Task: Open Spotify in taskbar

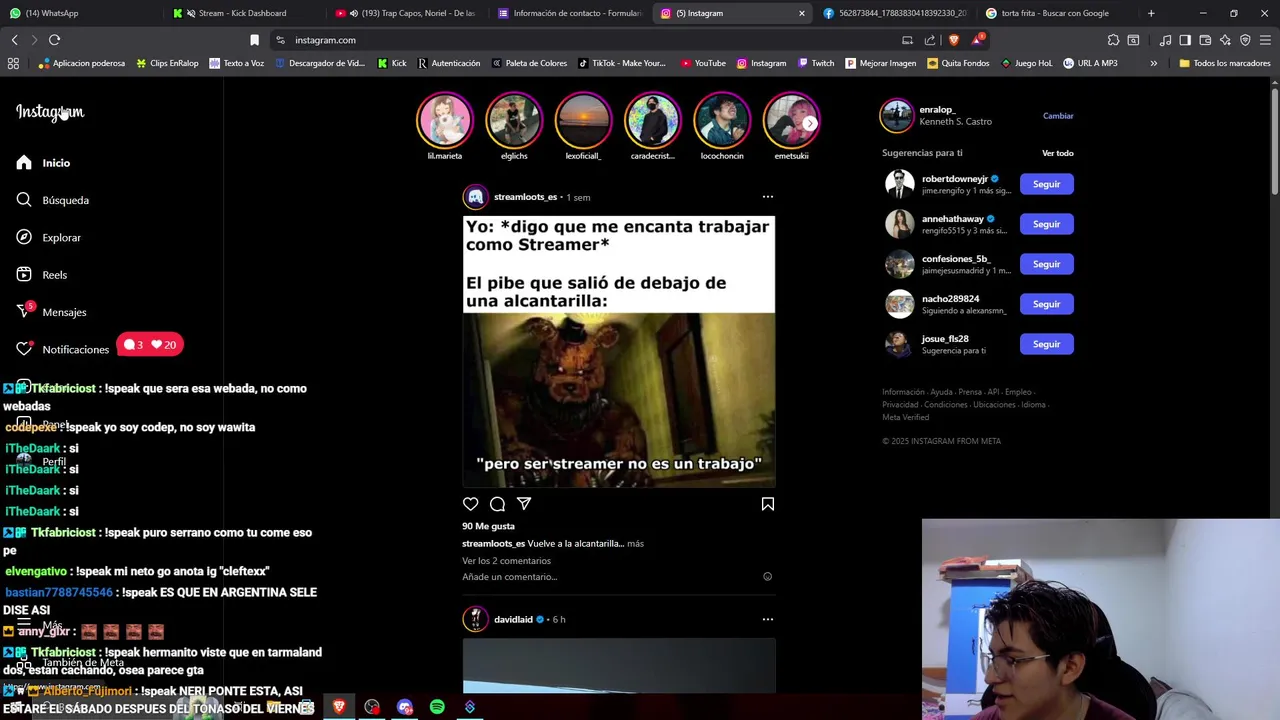Action: 437,707
